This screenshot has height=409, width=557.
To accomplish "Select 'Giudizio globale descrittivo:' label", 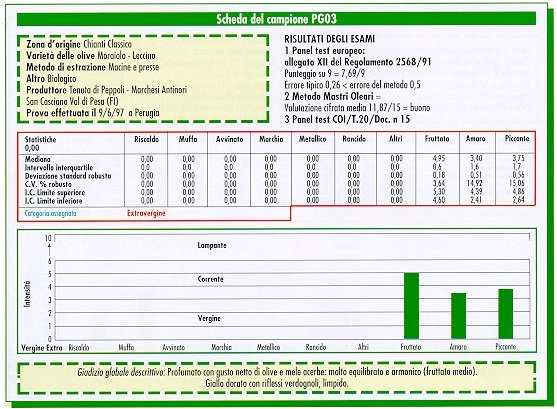I will [121, 372].
